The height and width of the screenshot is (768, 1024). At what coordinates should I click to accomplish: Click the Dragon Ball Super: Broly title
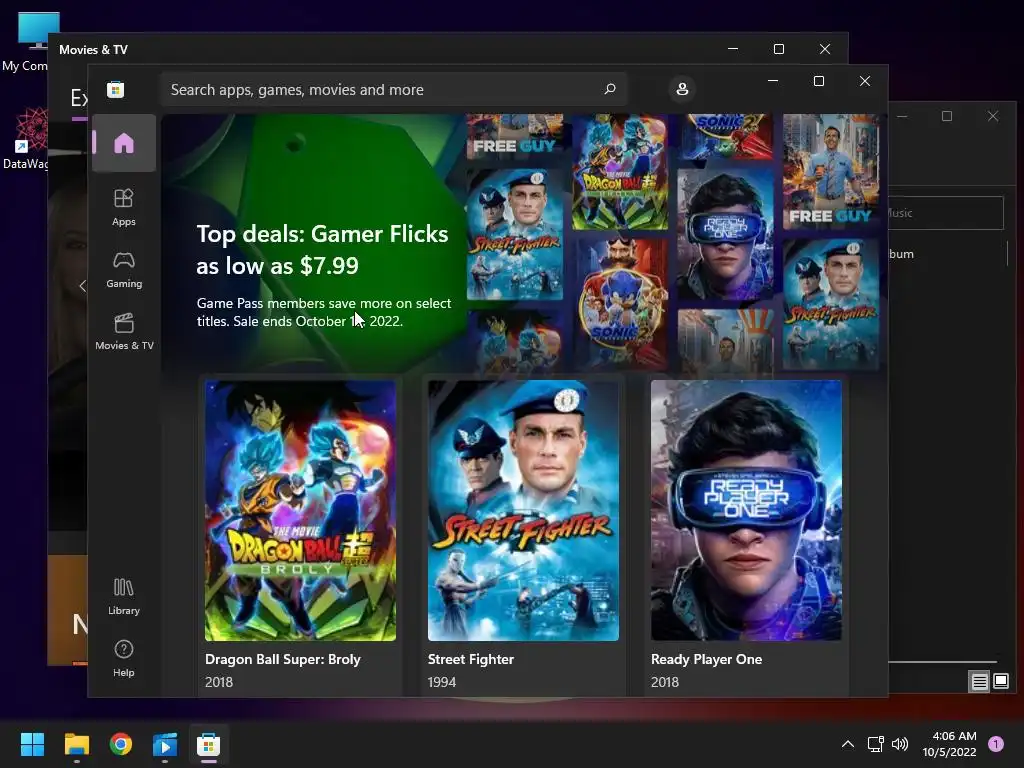coord(283,660)
